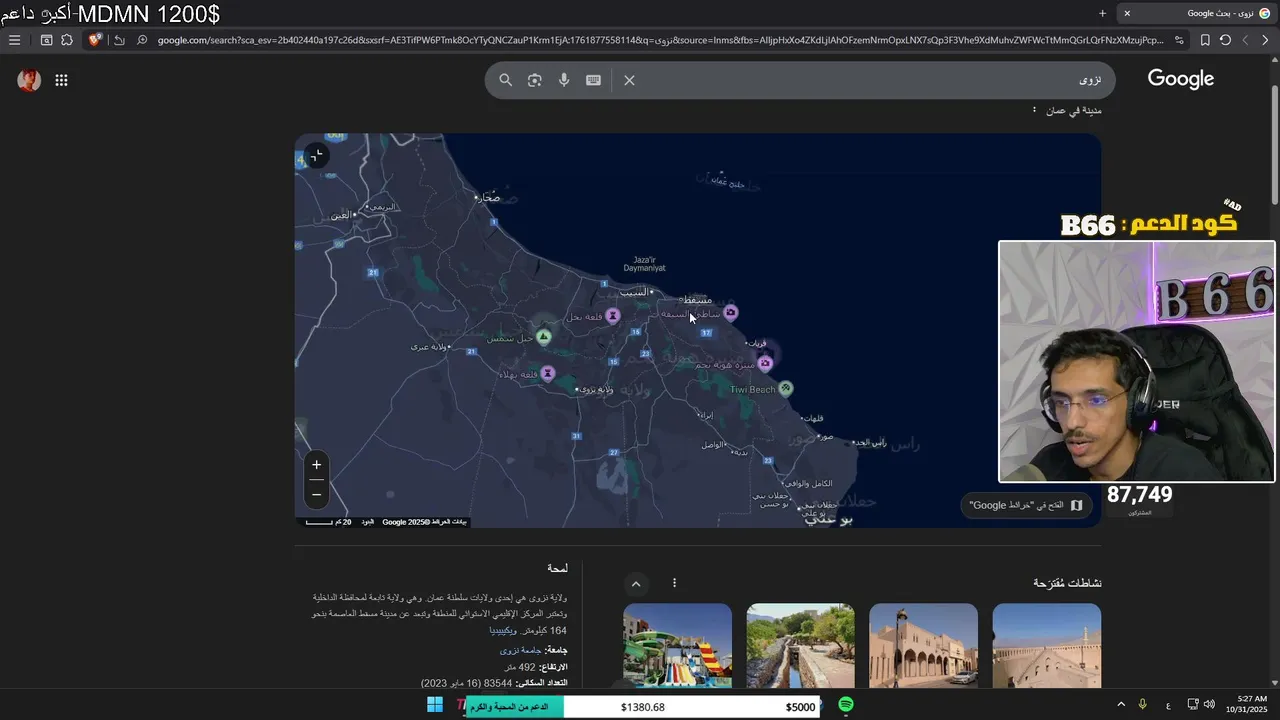The height and width of the screenshot is (720, 1280).
Task: Open suggested activities three-dot menu
Action: tap(674, 583)
